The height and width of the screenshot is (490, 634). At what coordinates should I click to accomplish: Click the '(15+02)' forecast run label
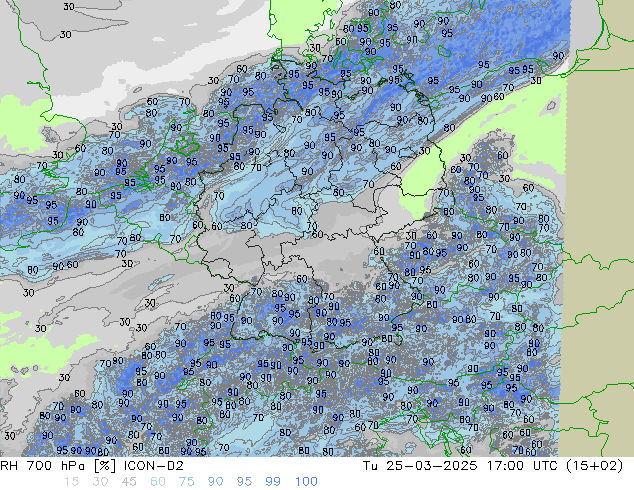click(x=594, y=466)
